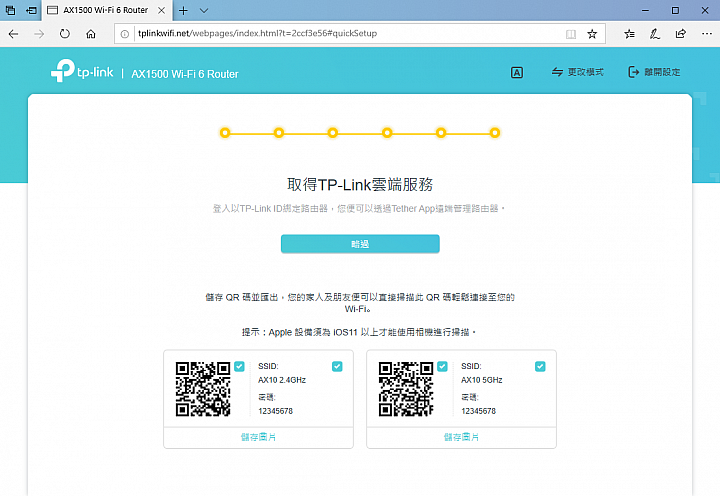Click set these tabs aside icon

click(x=31, y=10)
